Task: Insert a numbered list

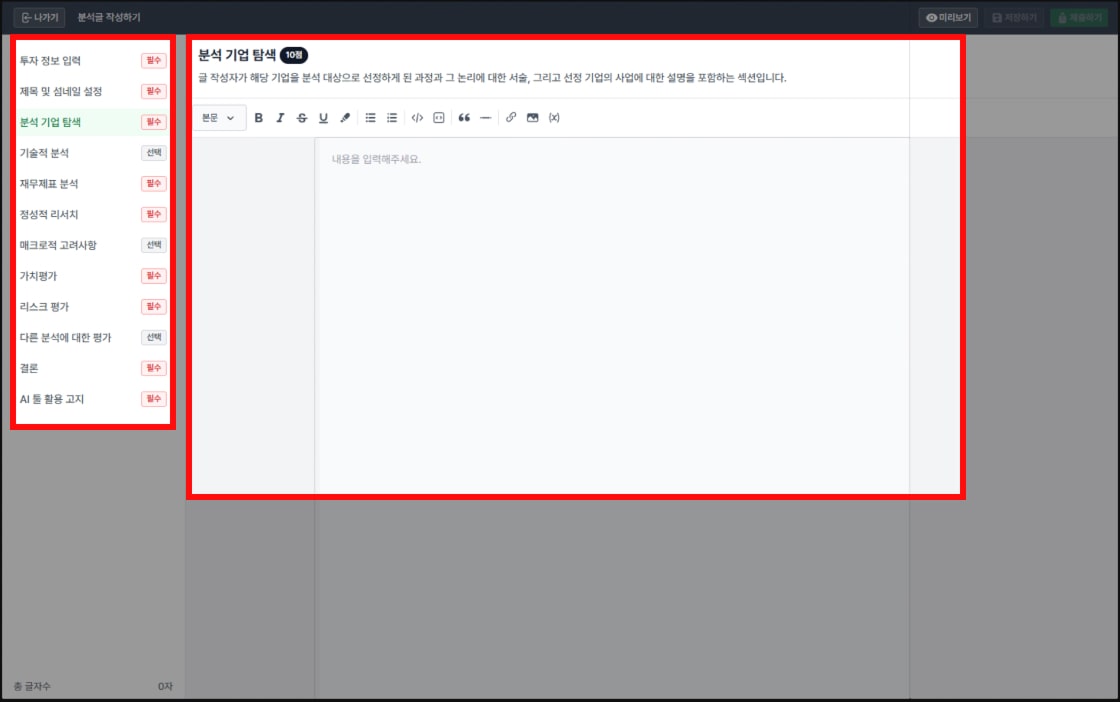Action: [x=392, y=118]
